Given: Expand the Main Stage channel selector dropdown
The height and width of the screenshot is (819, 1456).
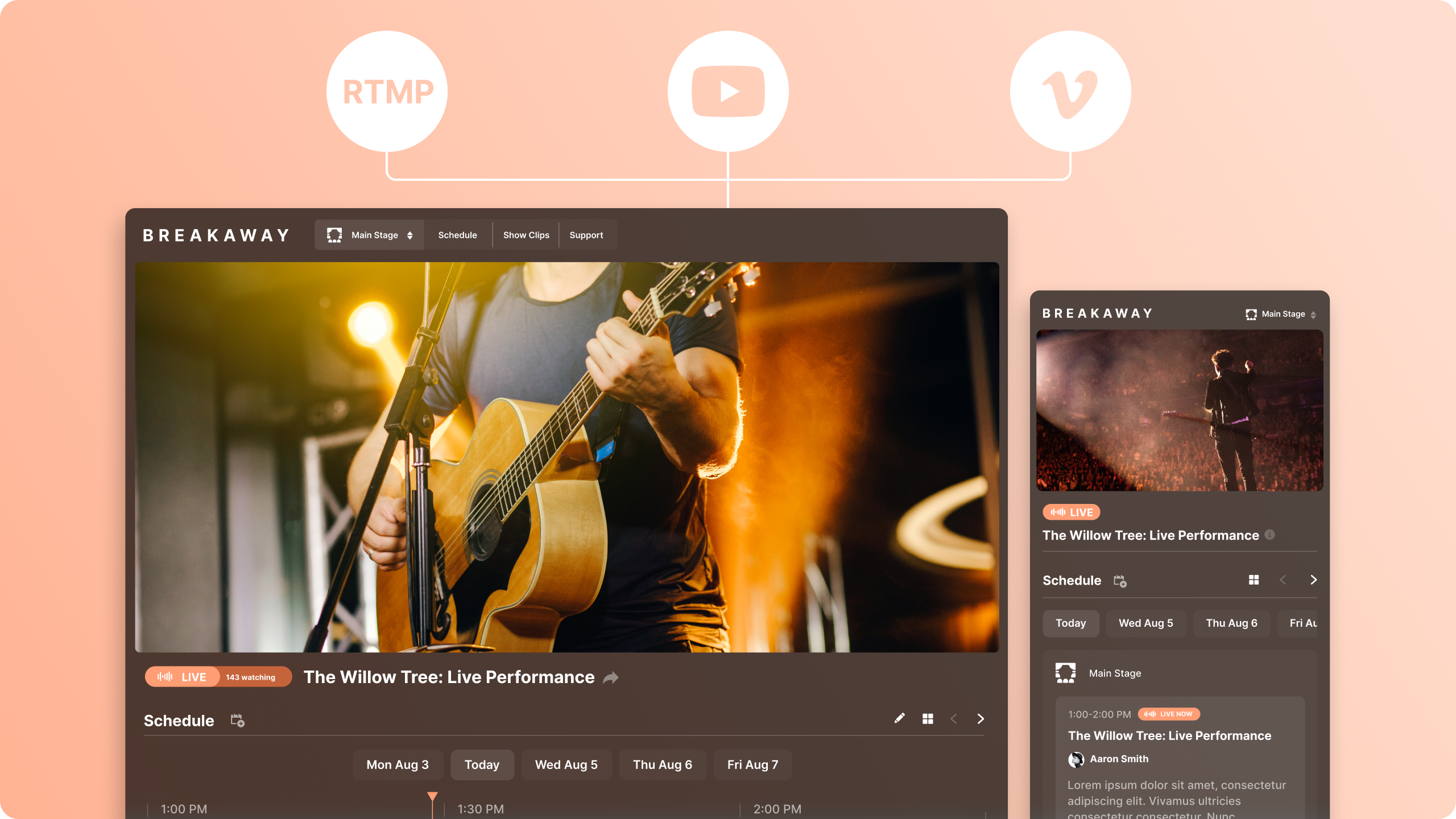Looking at the screenshot, I should (369, 234).
